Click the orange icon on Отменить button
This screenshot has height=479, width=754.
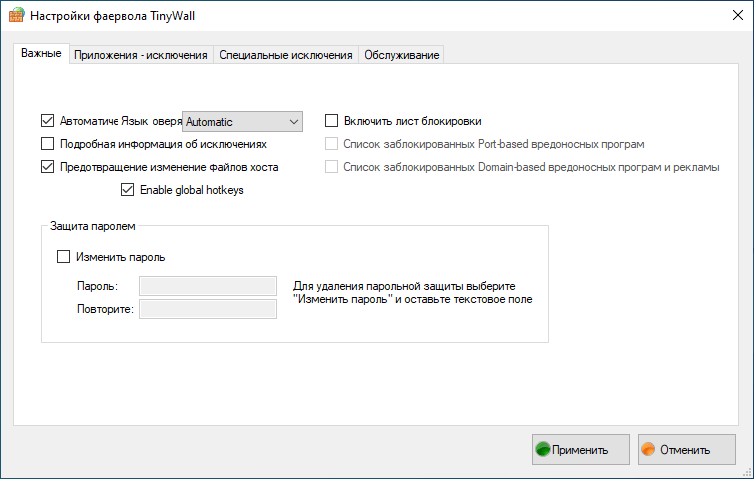click(648, 450)
